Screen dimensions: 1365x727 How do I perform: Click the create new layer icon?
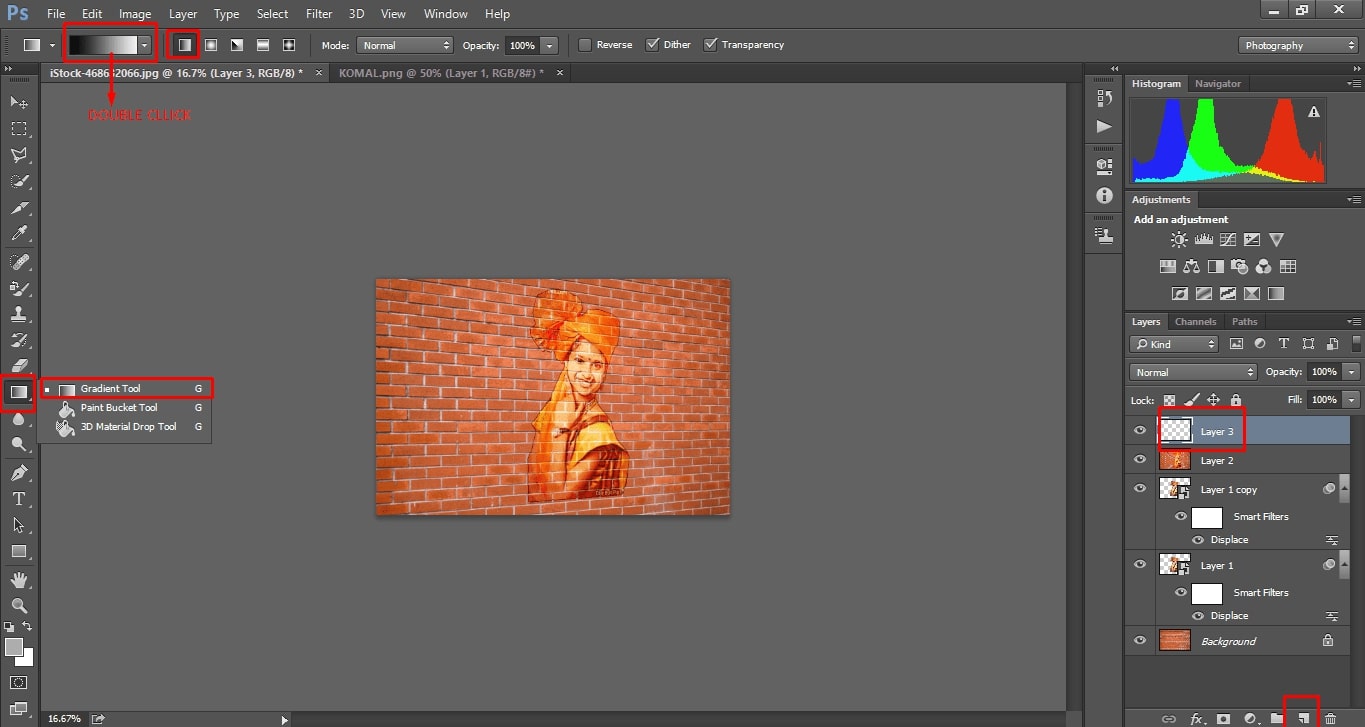pos(1303,718)
